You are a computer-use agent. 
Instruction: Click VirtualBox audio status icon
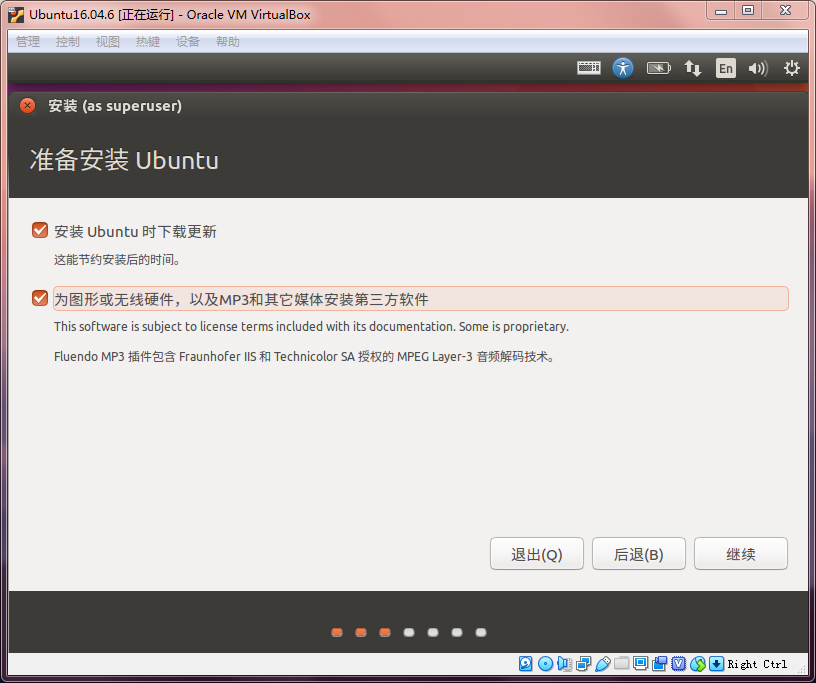(x=564, y=663)
